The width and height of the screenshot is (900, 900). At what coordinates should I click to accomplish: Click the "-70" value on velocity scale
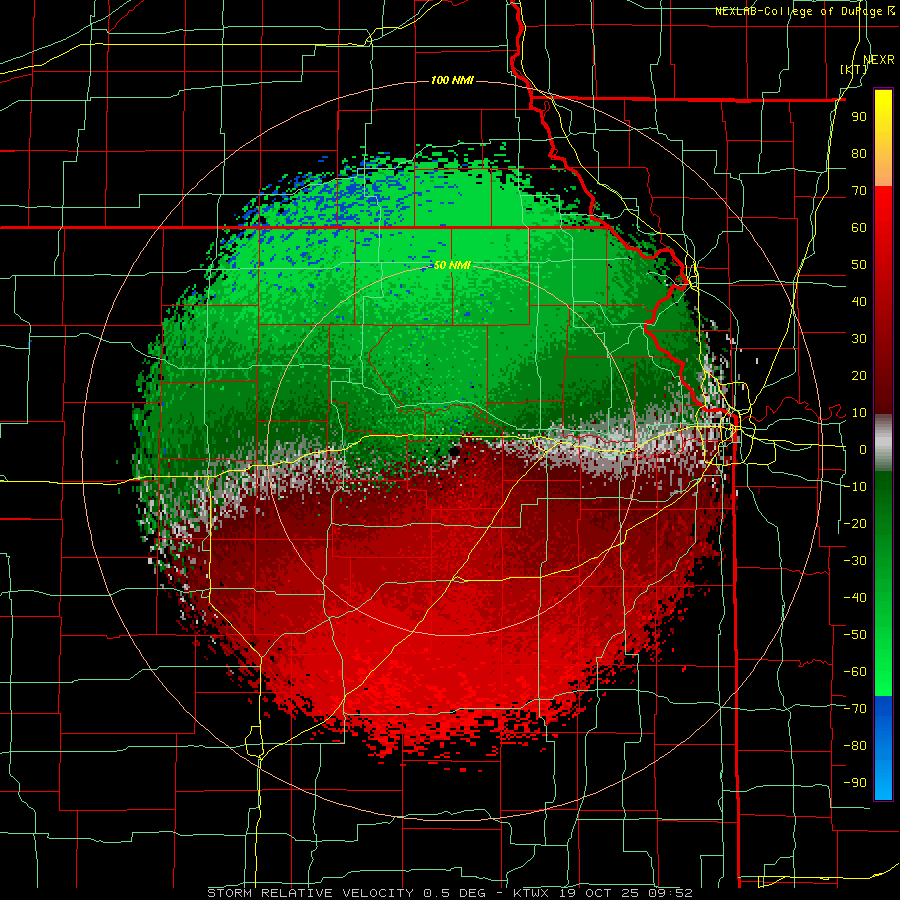[855, 709]
